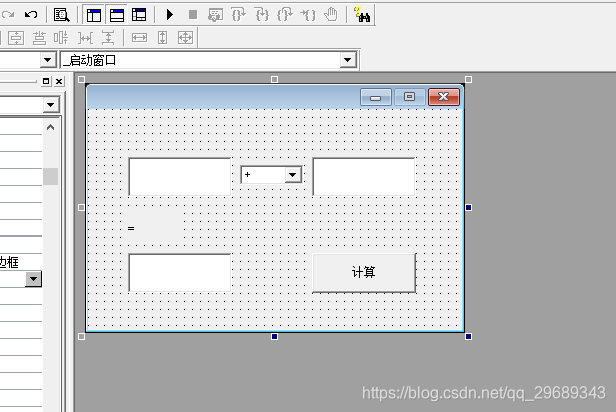Click the step over braces icon

pos(238,15)
